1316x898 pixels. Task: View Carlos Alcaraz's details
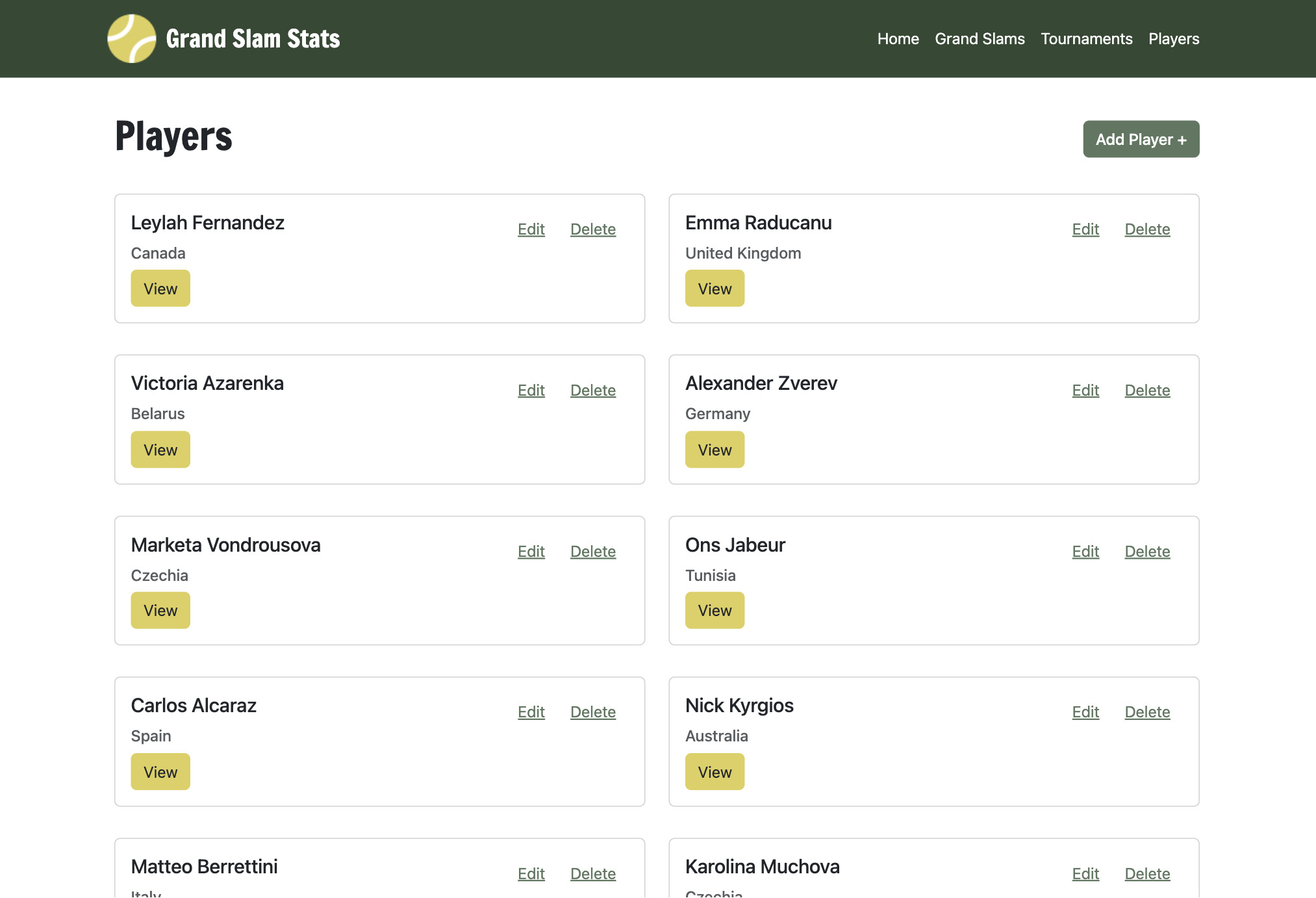tap(160, 771)
